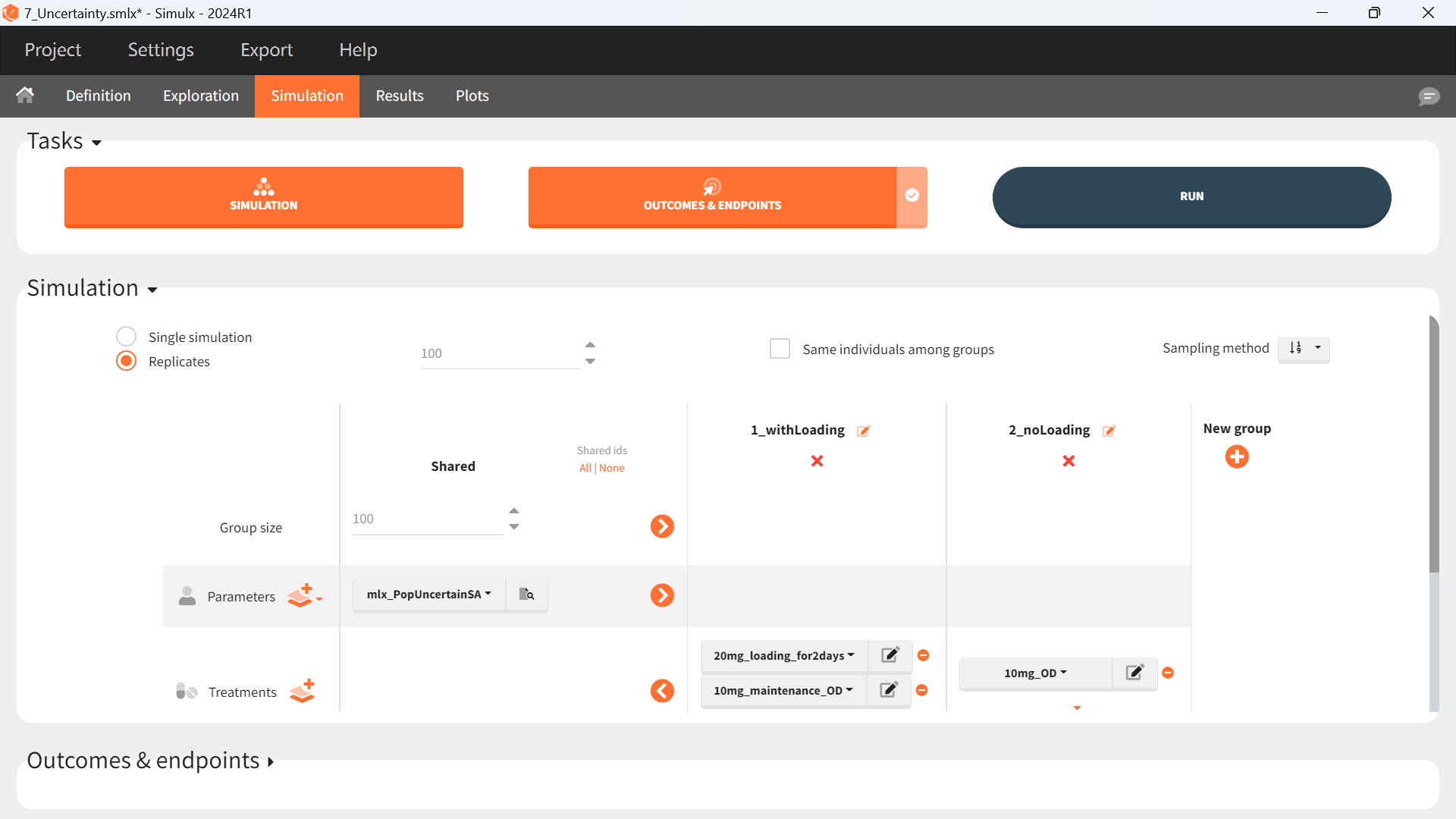The width and height of the screenshot is (1456, 819).
Task: Increase the Group size stepper value
Action: point(514,510)
